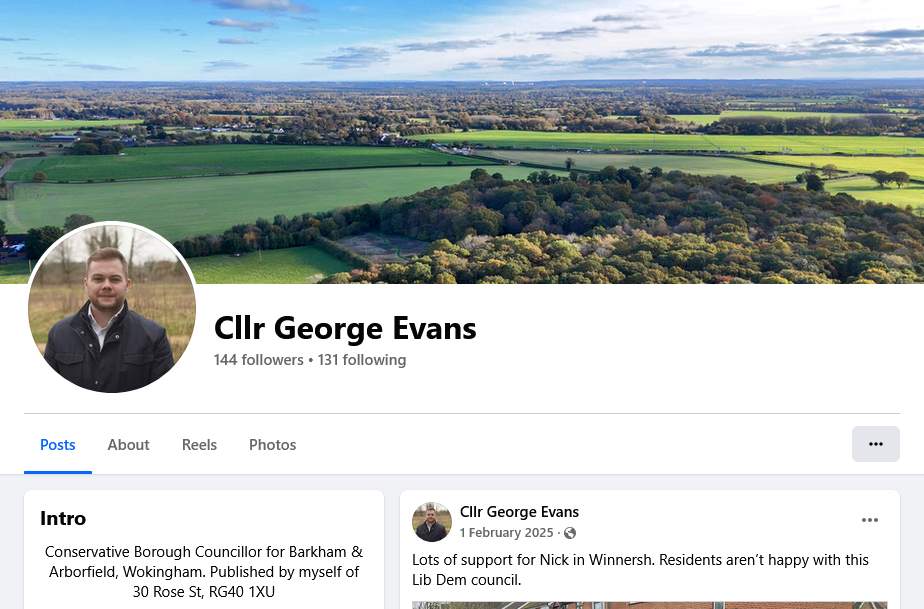The height and width of the screenshot is (609, 924).
Task: Click the post text about Nick in Winnersh
Action: 641,570
